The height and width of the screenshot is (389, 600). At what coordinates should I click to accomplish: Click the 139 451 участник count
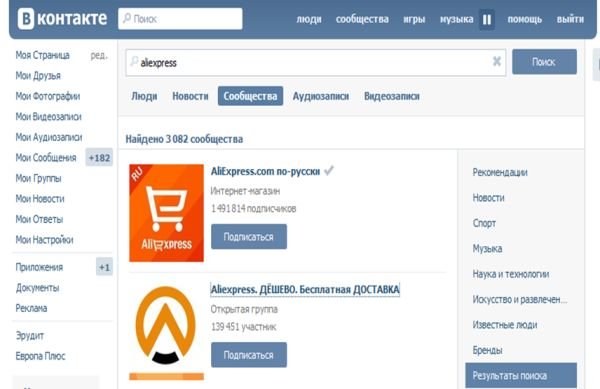click(243, 327)
